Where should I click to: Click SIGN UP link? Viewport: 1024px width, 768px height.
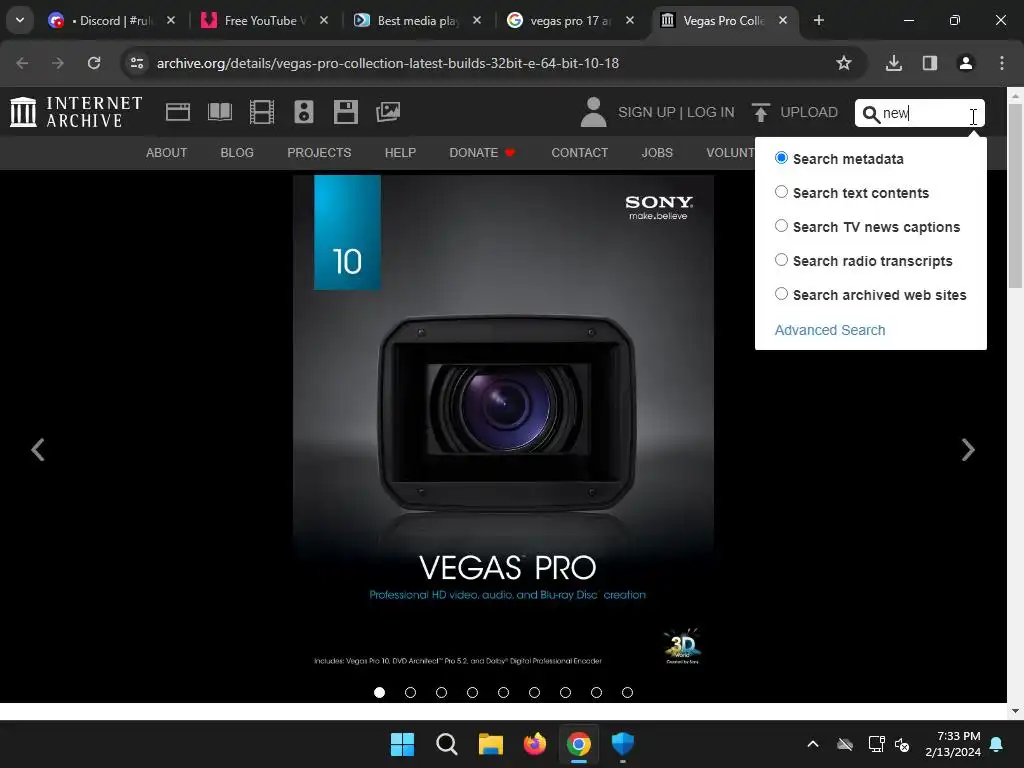(647, 112)
